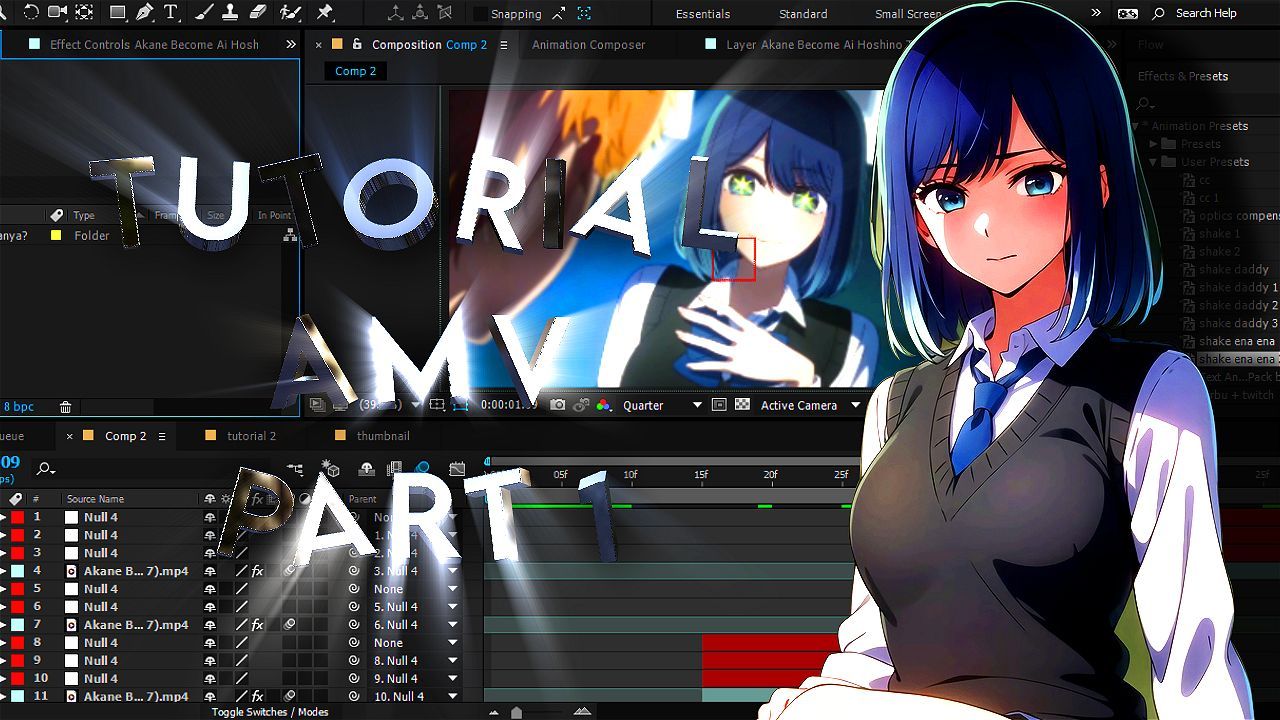Switch to the tutorial 2 timeline tab

(x=251, y=436)
